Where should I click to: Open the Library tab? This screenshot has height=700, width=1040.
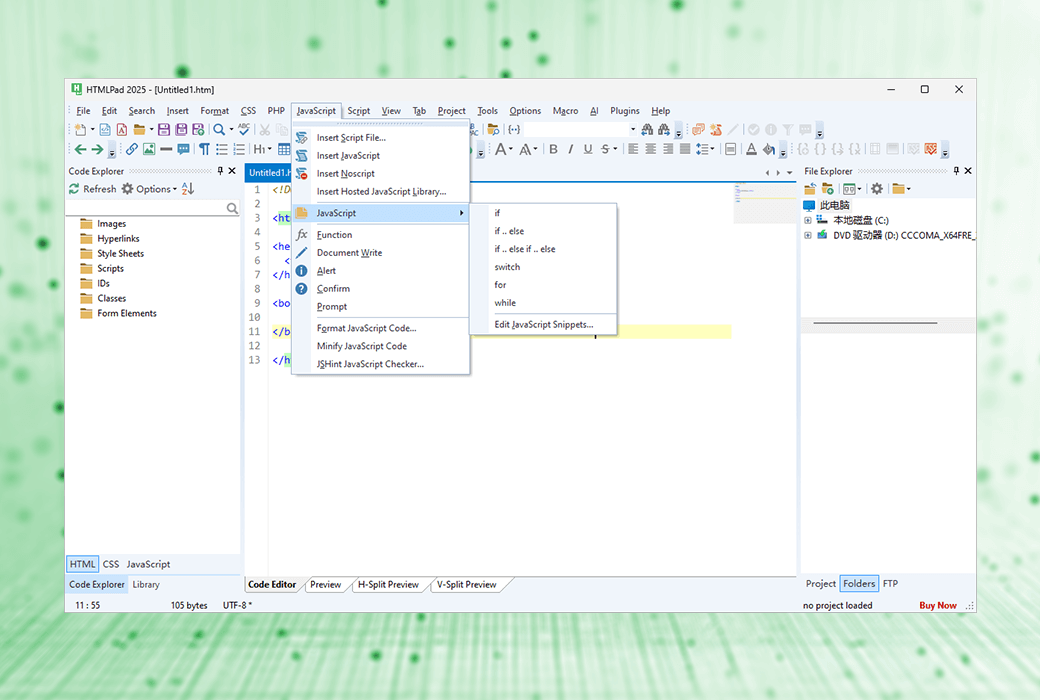tap(146, 585)
